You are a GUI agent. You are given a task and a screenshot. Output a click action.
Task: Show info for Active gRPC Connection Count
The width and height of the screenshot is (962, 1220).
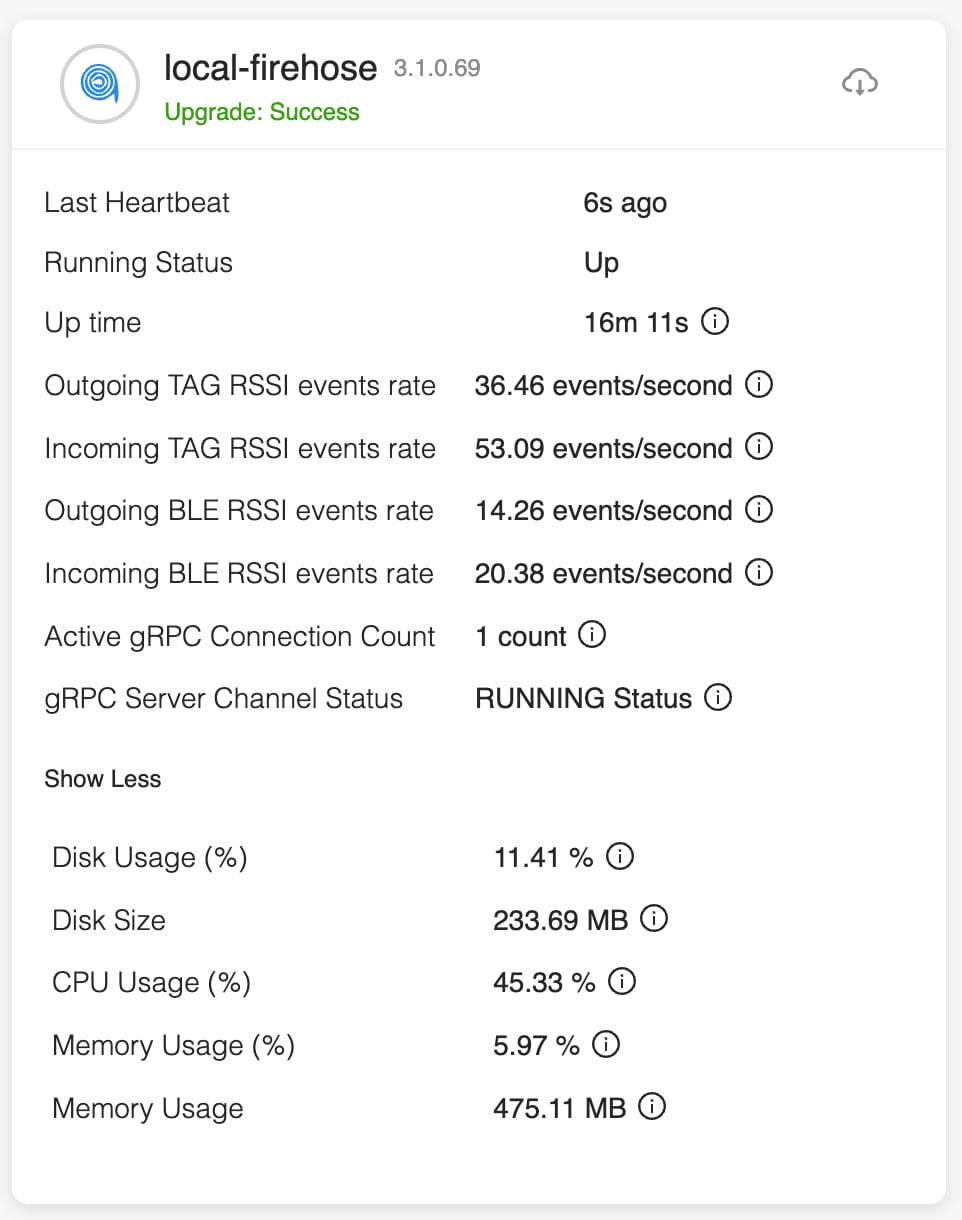tap(593, 635)
